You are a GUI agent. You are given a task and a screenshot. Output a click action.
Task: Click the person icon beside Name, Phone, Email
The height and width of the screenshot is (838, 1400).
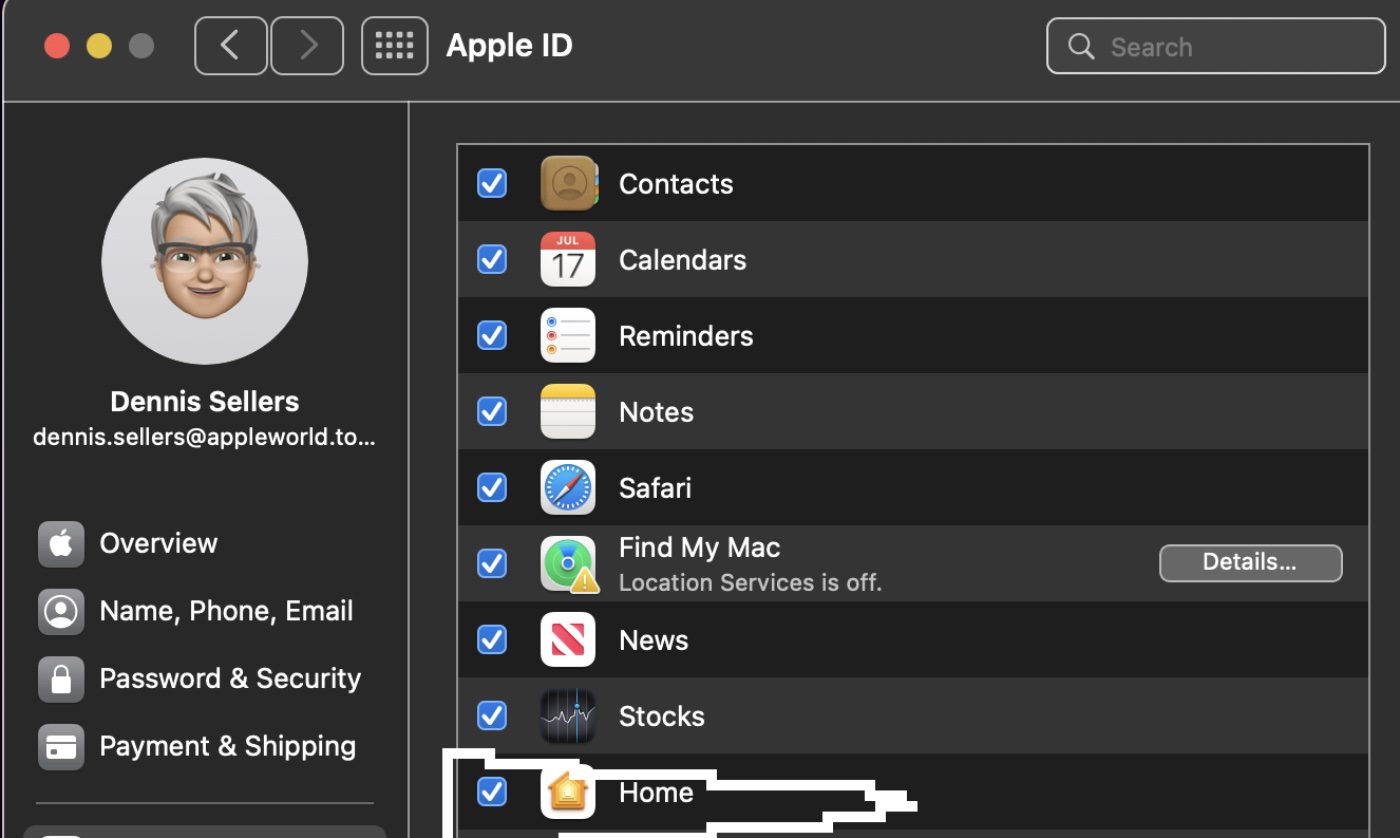coord(61,611)
